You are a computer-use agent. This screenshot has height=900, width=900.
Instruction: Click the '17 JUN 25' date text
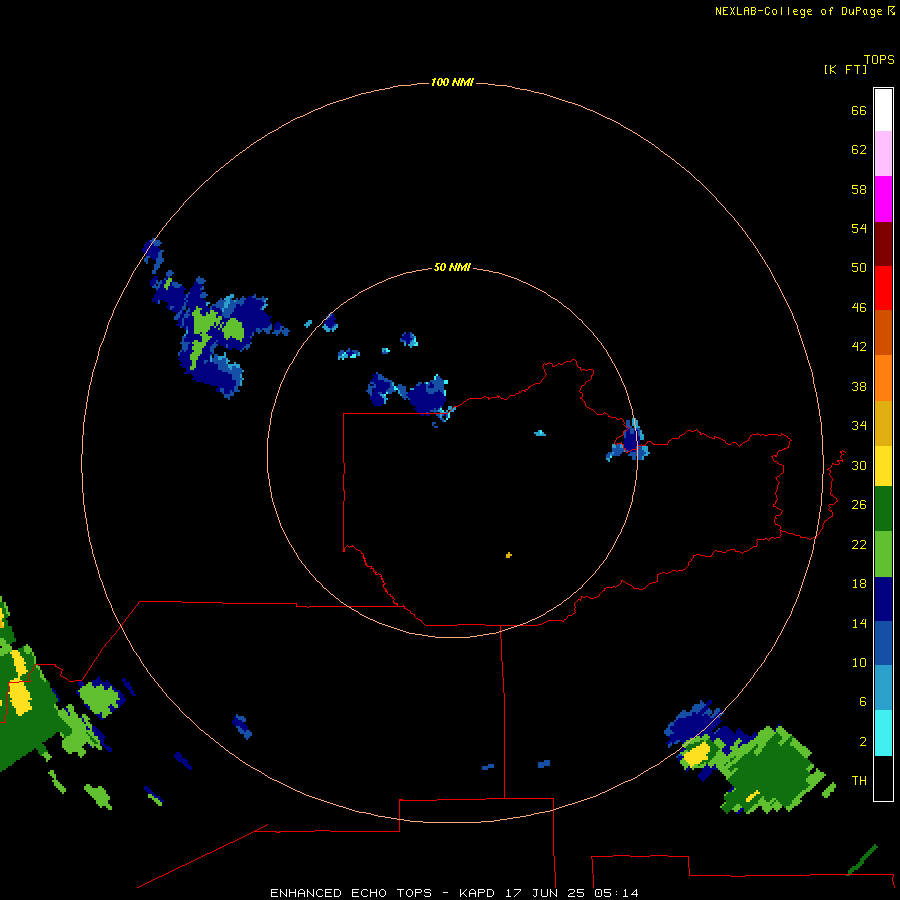[544, 893]
